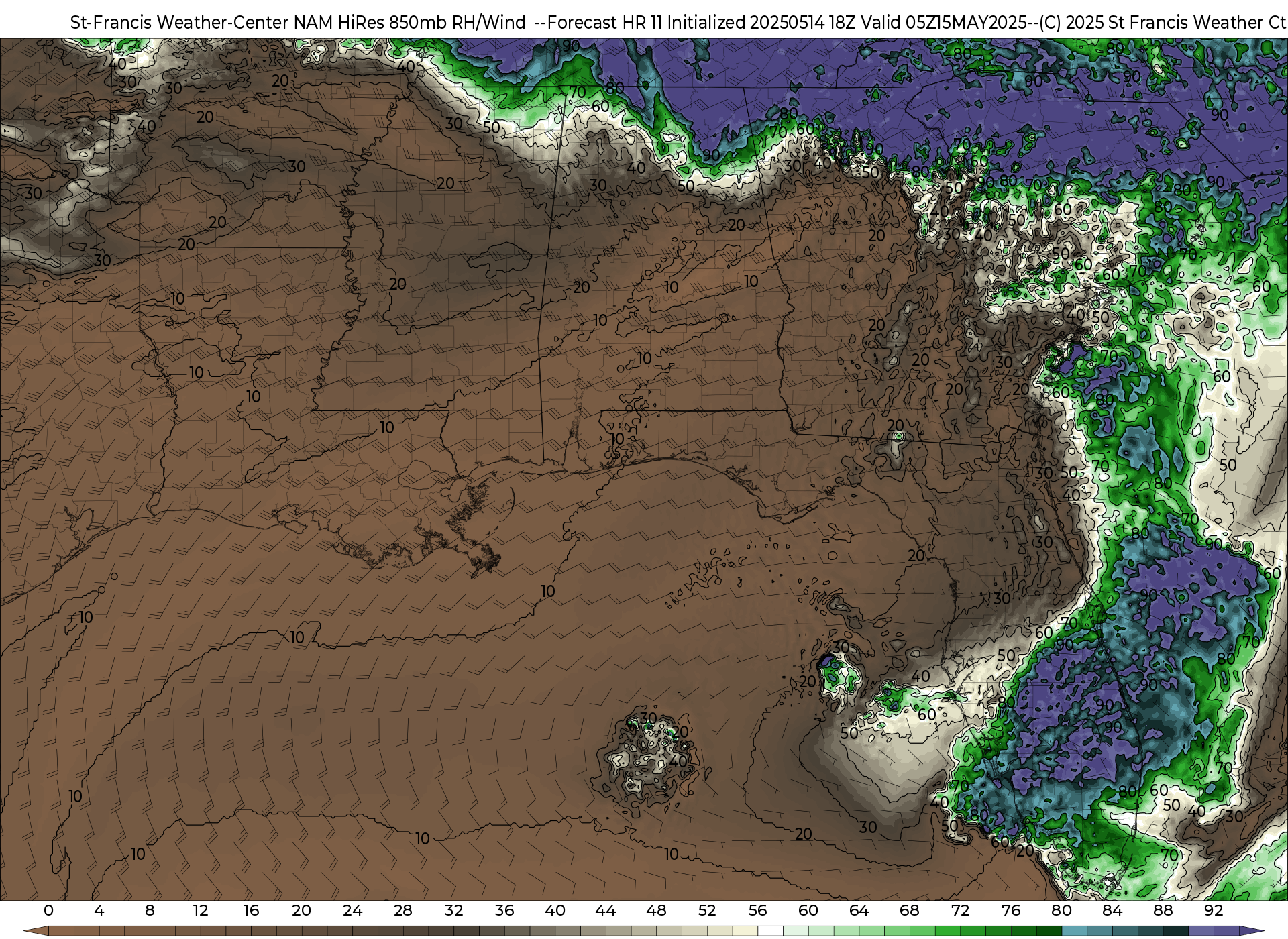
Task: Click the colorbar tick label 36
Action: click(504, 910)
